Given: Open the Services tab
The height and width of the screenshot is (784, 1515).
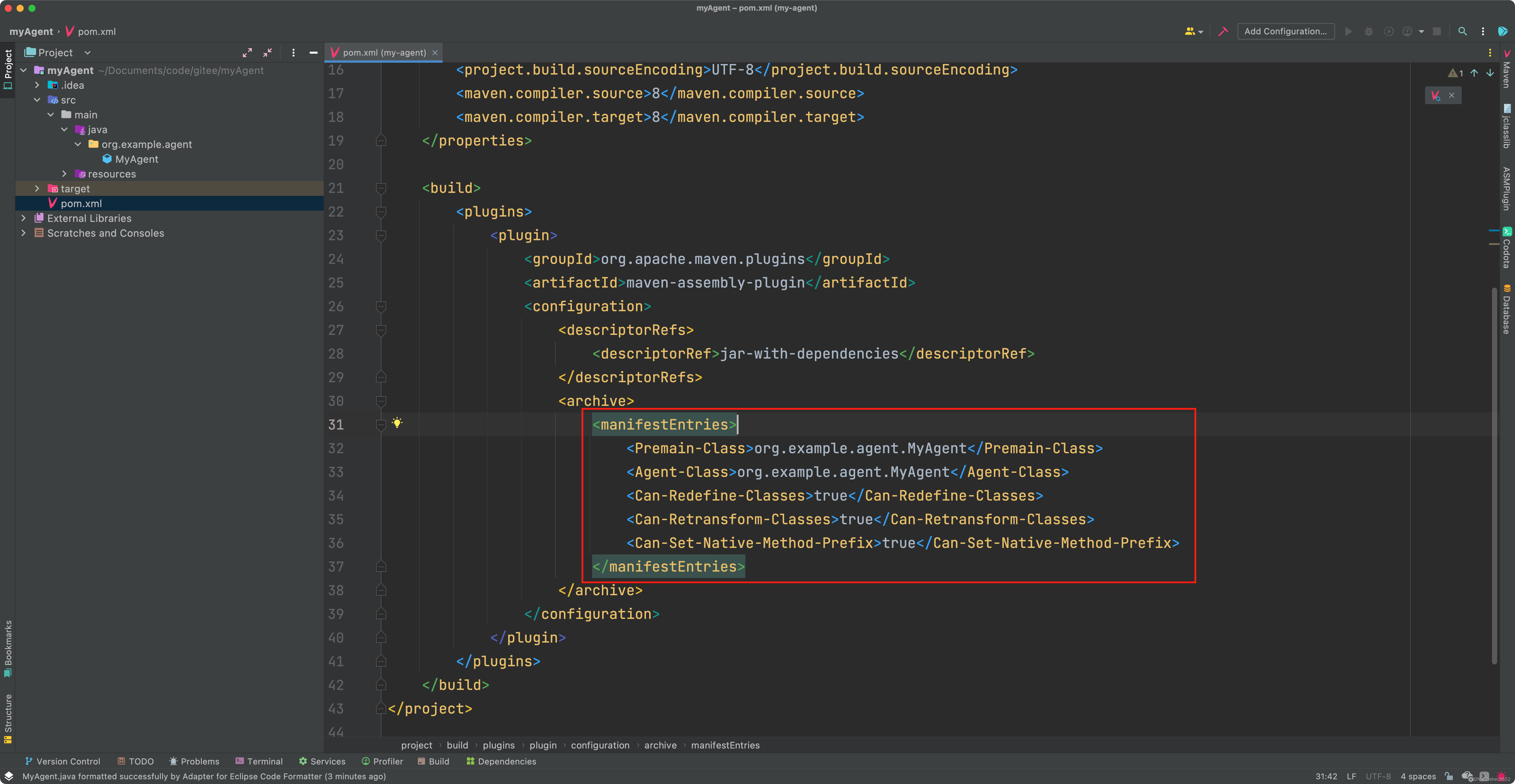Looking at the screenshot, I should (x=322, y=761).
